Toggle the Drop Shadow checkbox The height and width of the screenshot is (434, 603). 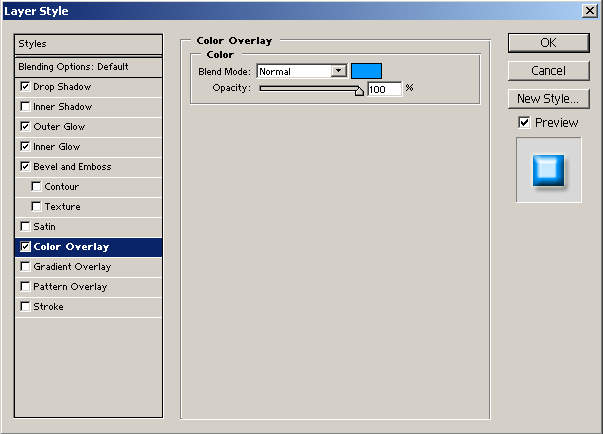tap(25, 86)
